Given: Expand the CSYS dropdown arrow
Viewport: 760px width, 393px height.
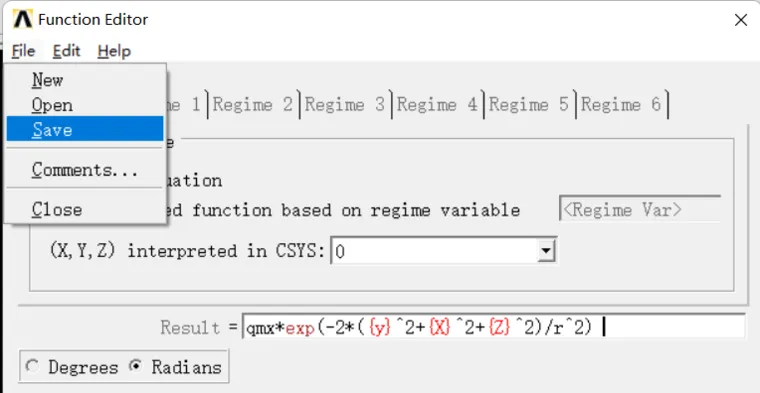Looking at the screenshot, I should [546, 251].
